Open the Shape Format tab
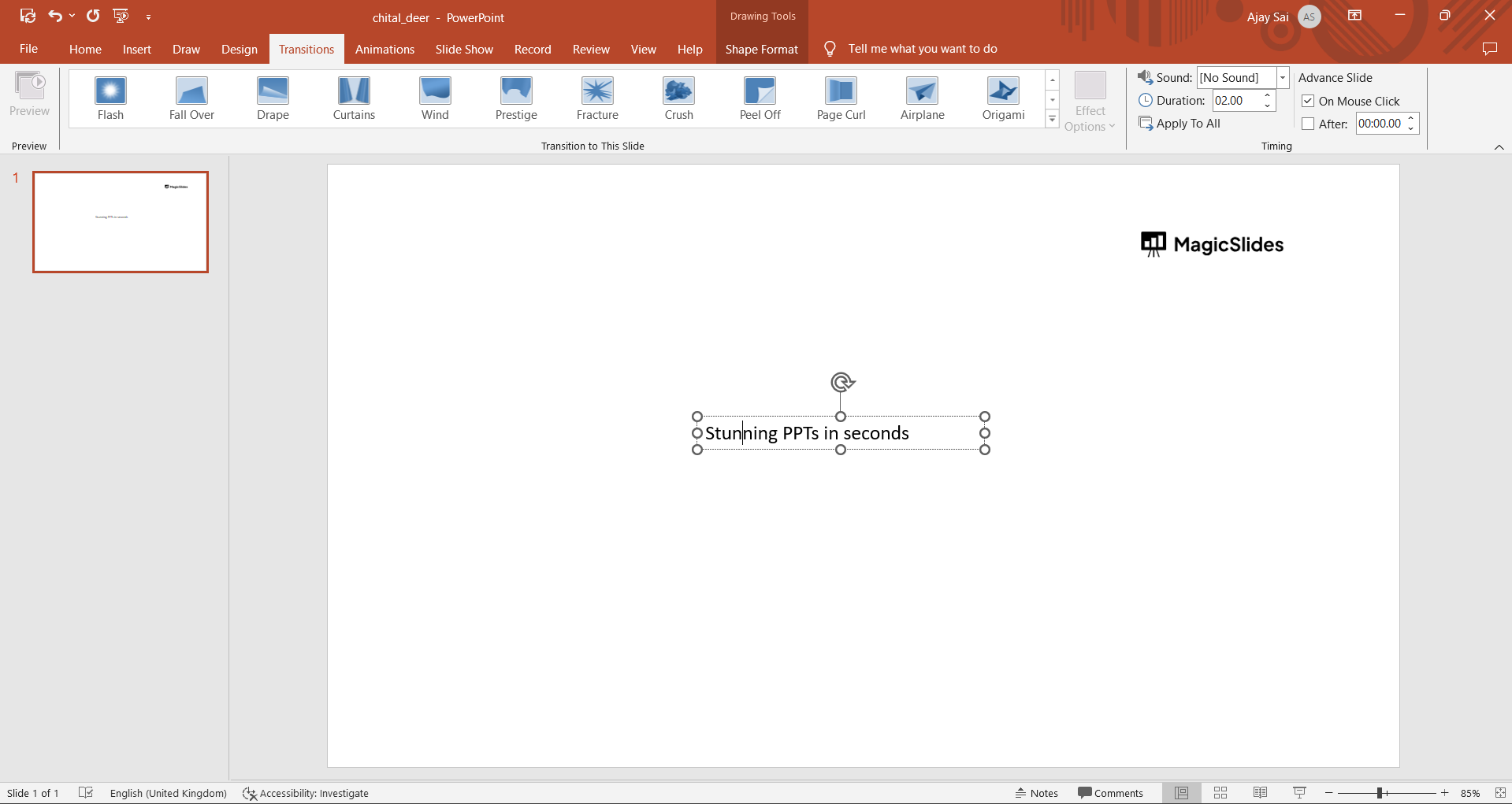The width and height of the screenshot is (1512, 804). click(x=761, y=49)
